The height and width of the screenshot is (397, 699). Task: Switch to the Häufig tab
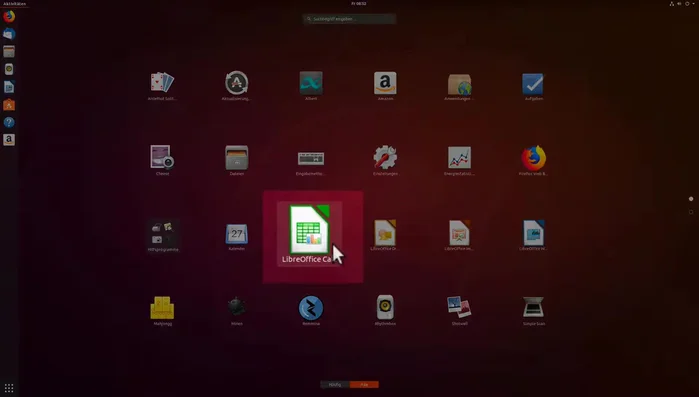coord(335,385)
